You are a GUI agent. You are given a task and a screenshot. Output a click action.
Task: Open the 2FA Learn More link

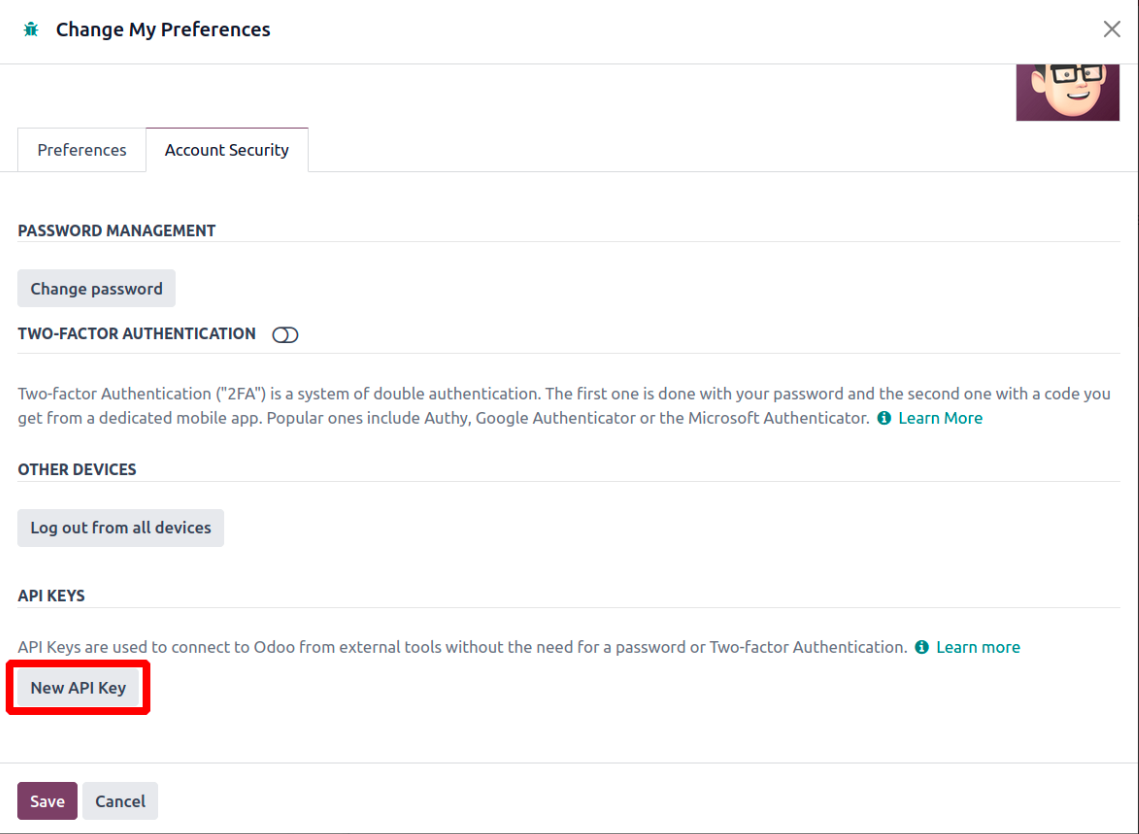940,418
